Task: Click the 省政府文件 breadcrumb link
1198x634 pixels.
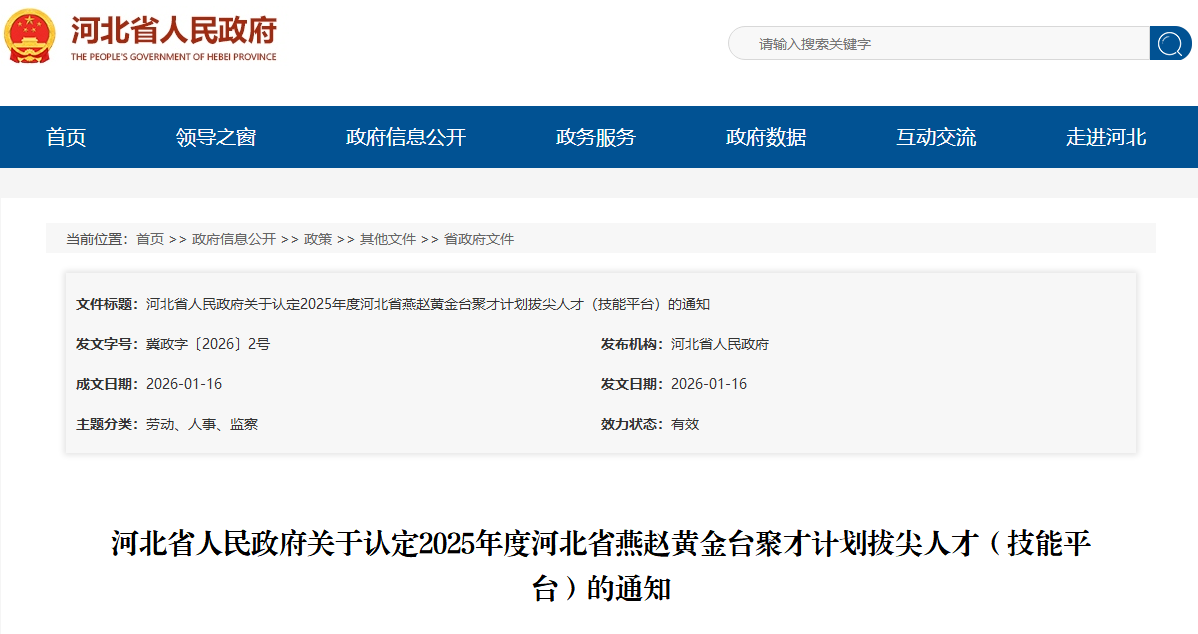Action: coord(479,239)
